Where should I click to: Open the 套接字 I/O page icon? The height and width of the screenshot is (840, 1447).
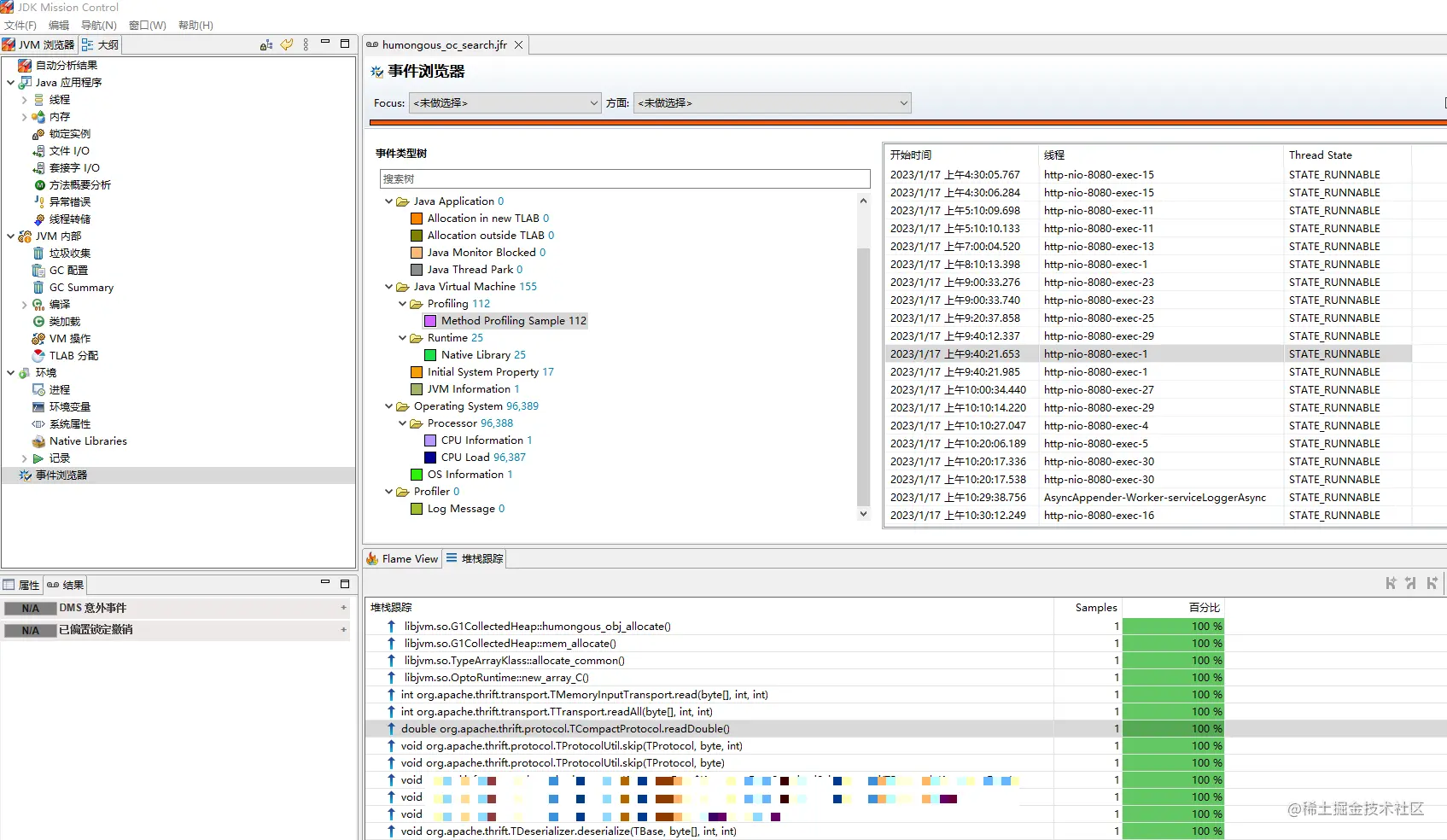point(38,168)
